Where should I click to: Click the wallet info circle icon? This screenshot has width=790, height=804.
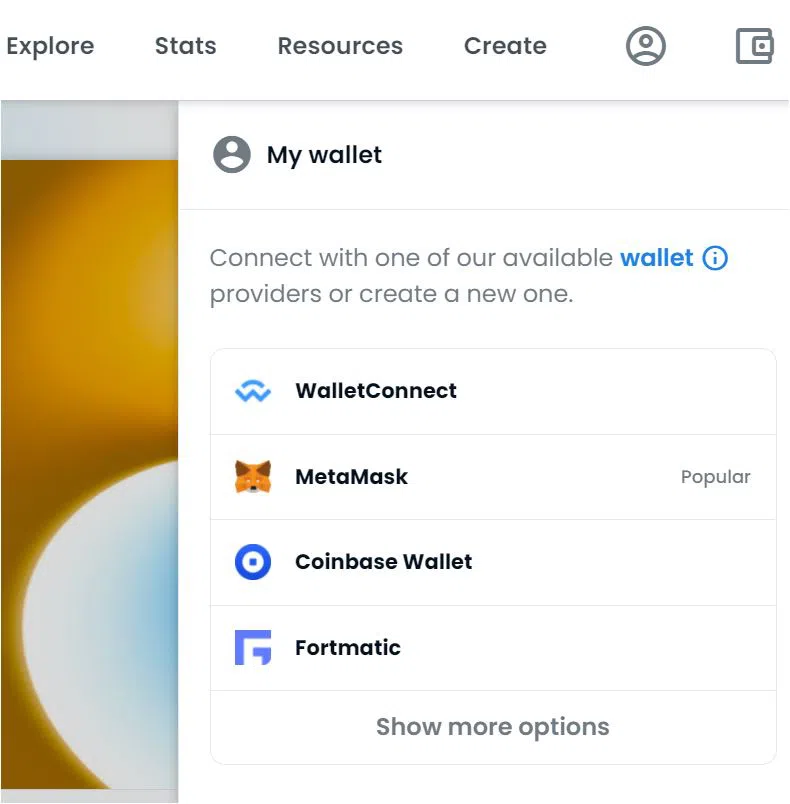(715, 258)
